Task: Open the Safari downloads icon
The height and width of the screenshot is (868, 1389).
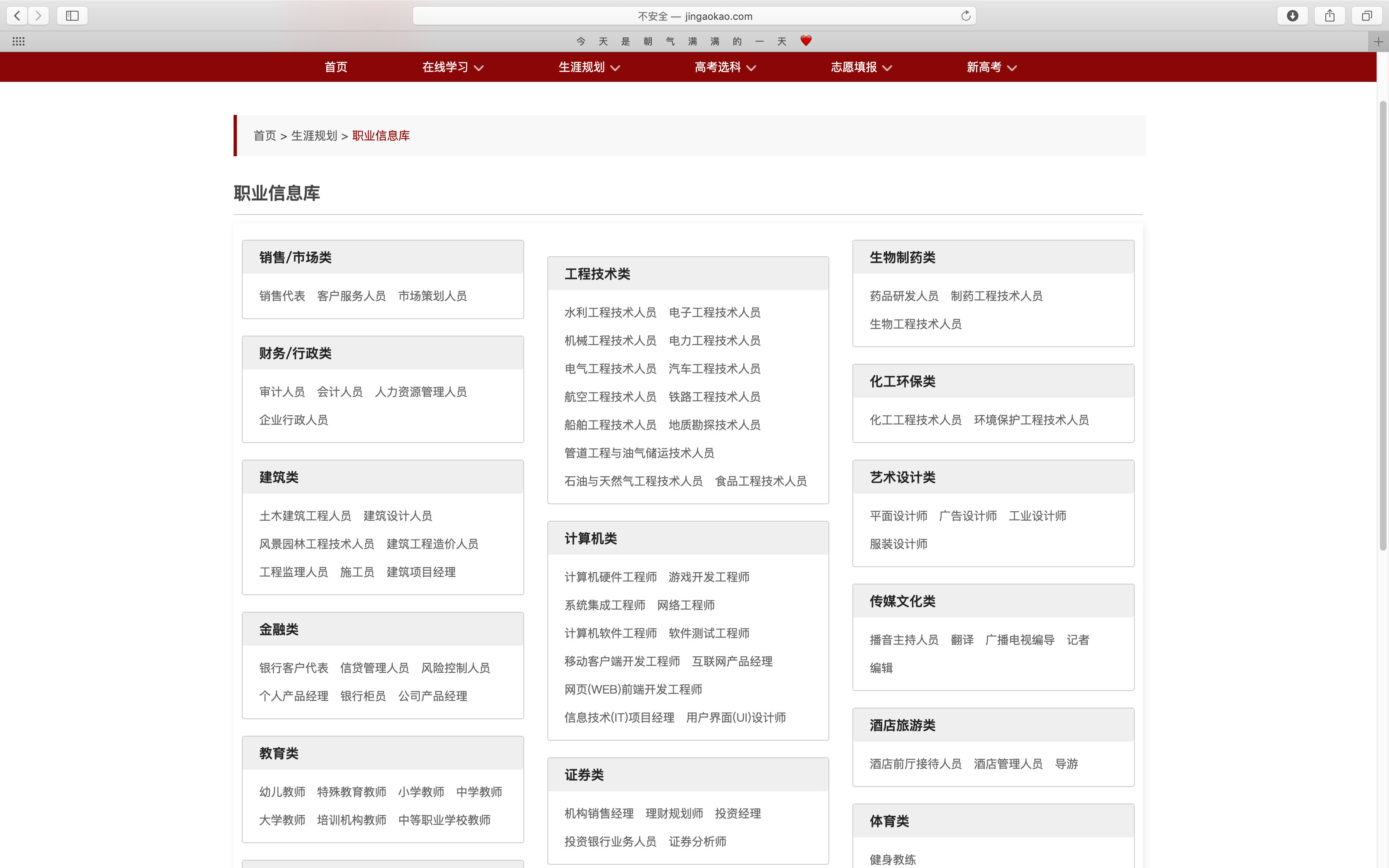Action: [1292, 16]
